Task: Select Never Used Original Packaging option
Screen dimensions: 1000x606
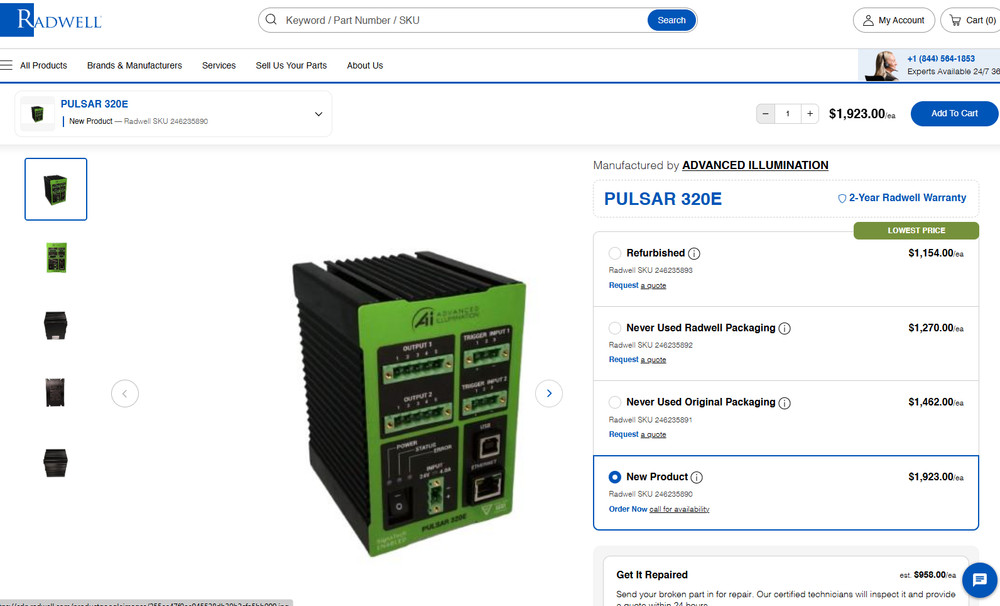Action: pos(615,402)
